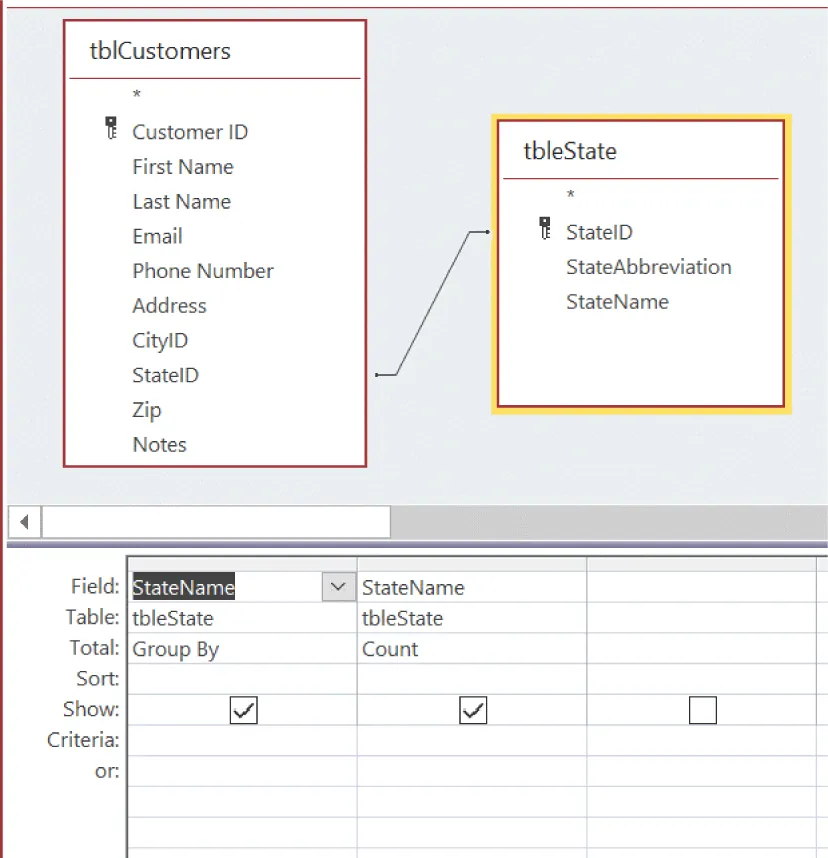This screenshot has height=858, width=828.
Task: Open the StateName field dropdown in the design grid
Action: point(337,587)
